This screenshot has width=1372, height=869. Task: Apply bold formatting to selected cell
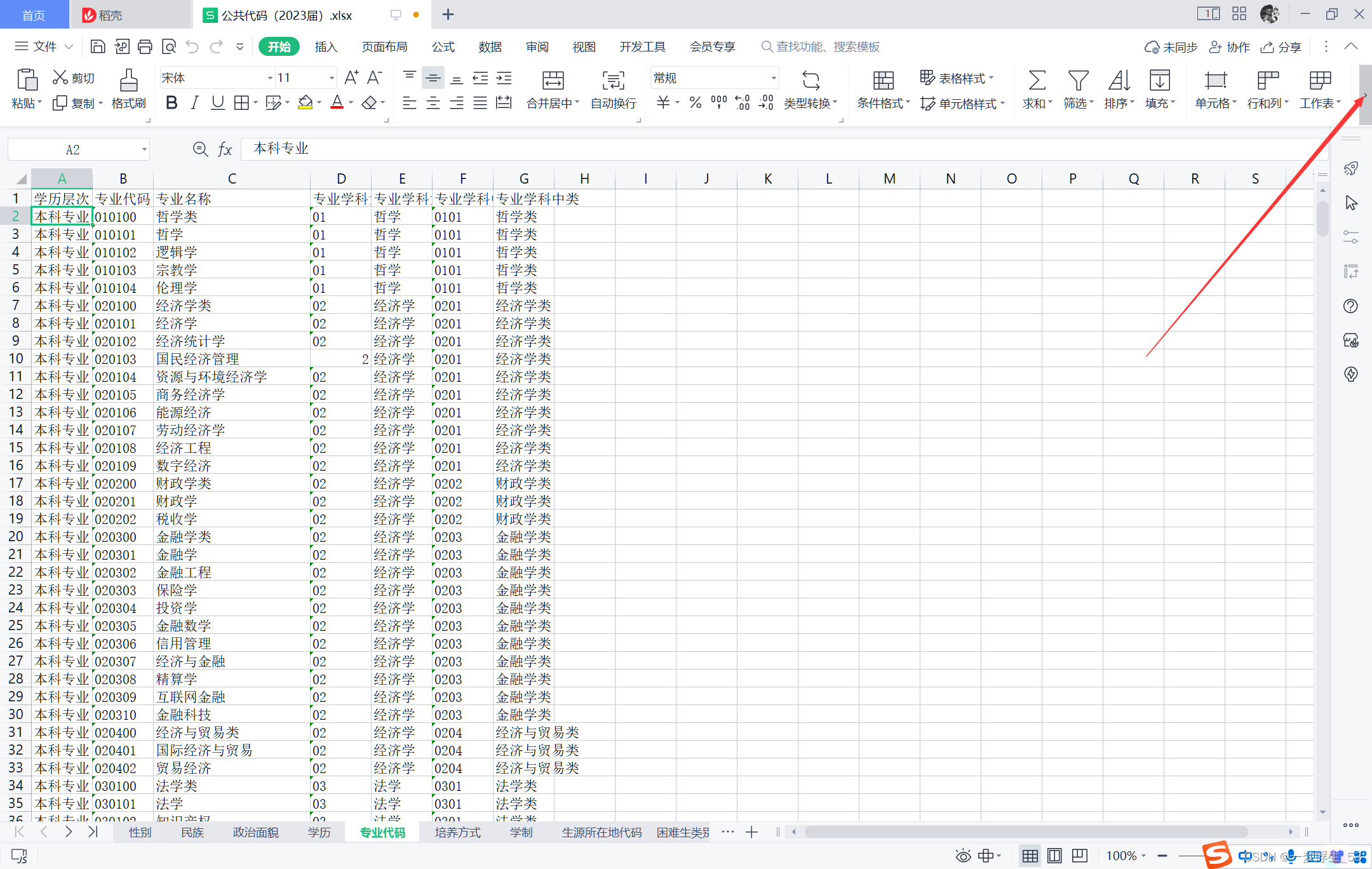(x=171, y=102)
